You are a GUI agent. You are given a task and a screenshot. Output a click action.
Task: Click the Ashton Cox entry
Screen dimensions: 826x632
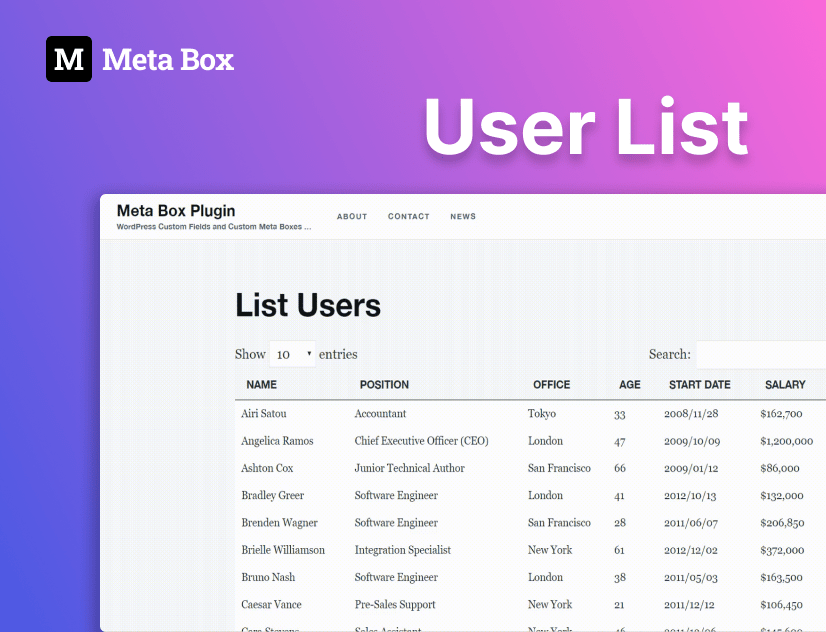point(267,467)
